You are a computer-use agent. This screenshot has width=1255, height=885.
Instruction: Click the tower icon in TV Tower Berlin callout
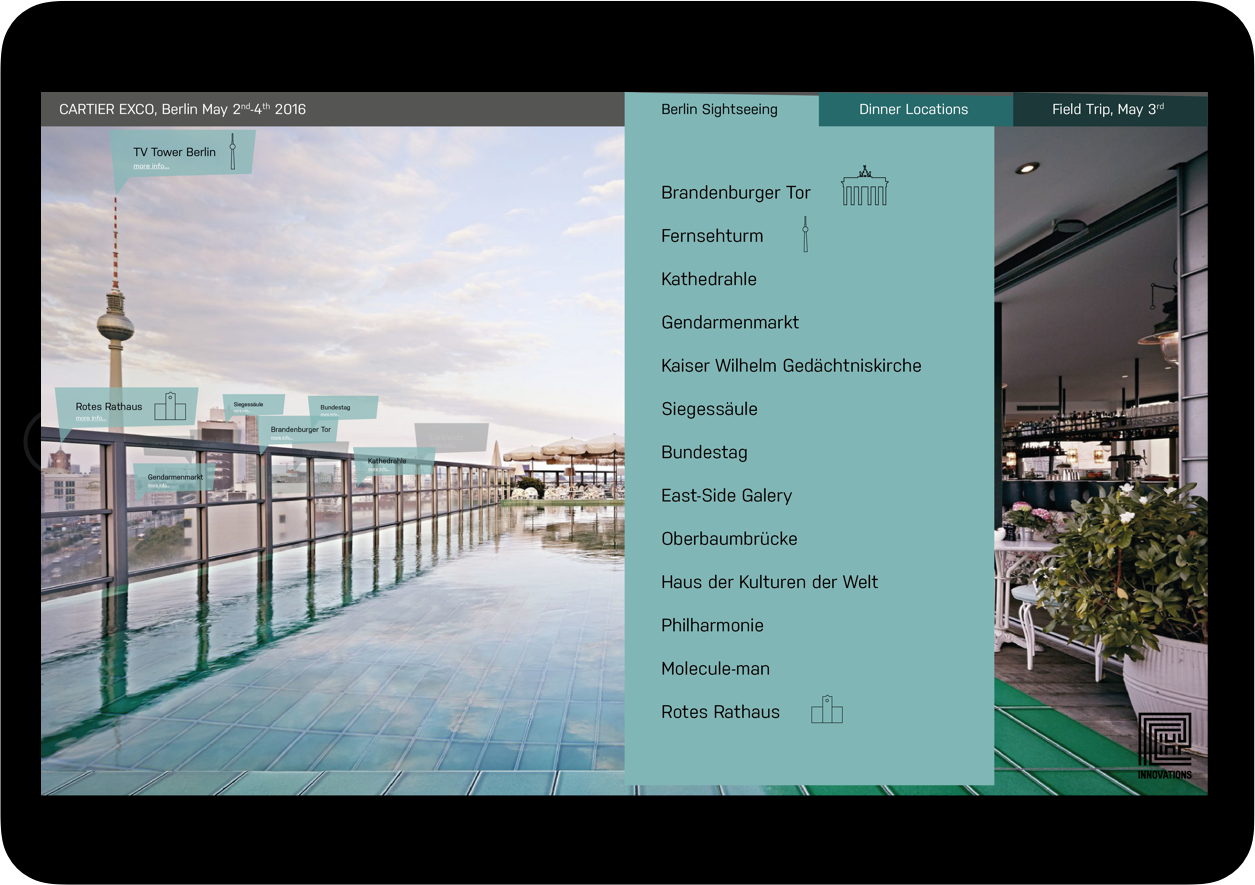[232, 151]
